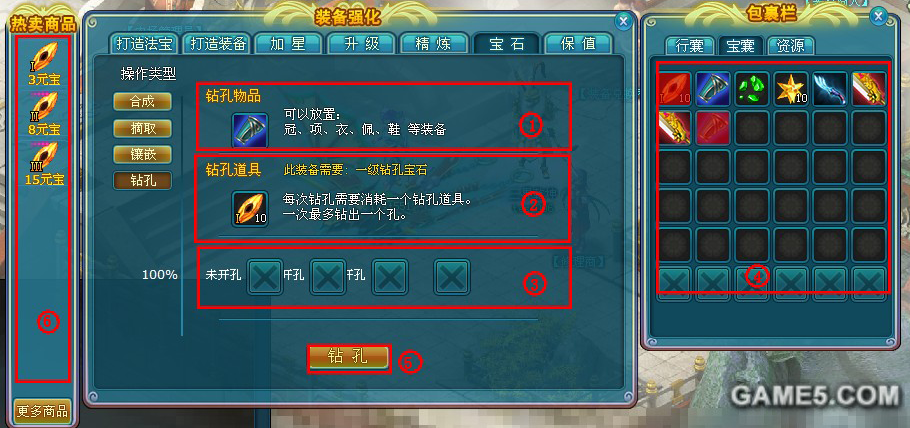Select the gold star item in bag
This screenshot has width=910, height=428.
[x=791, y=88]
